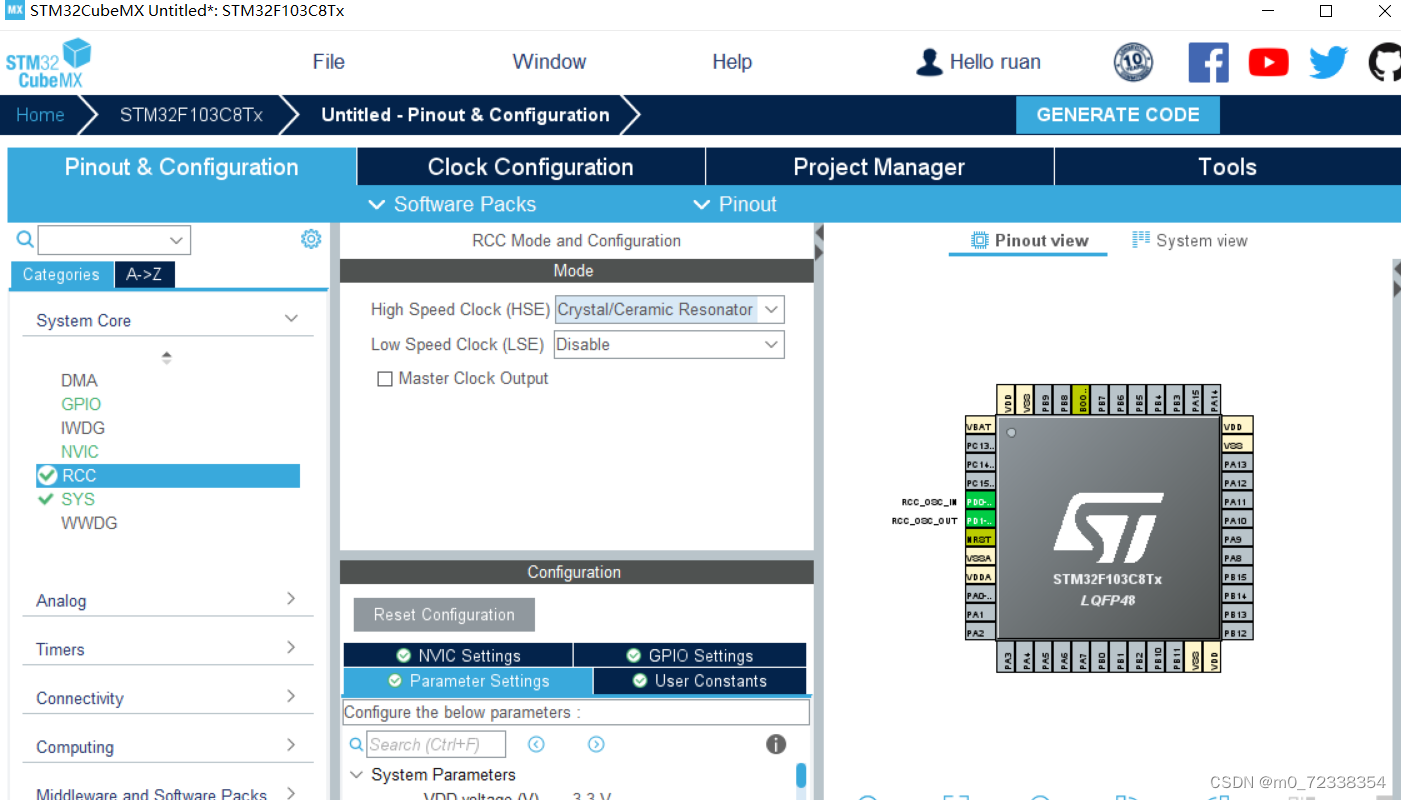This screenshot has width=1401, height=800.
Task: Click the PA13 pin on the chip
Action: coord(1237,464)
